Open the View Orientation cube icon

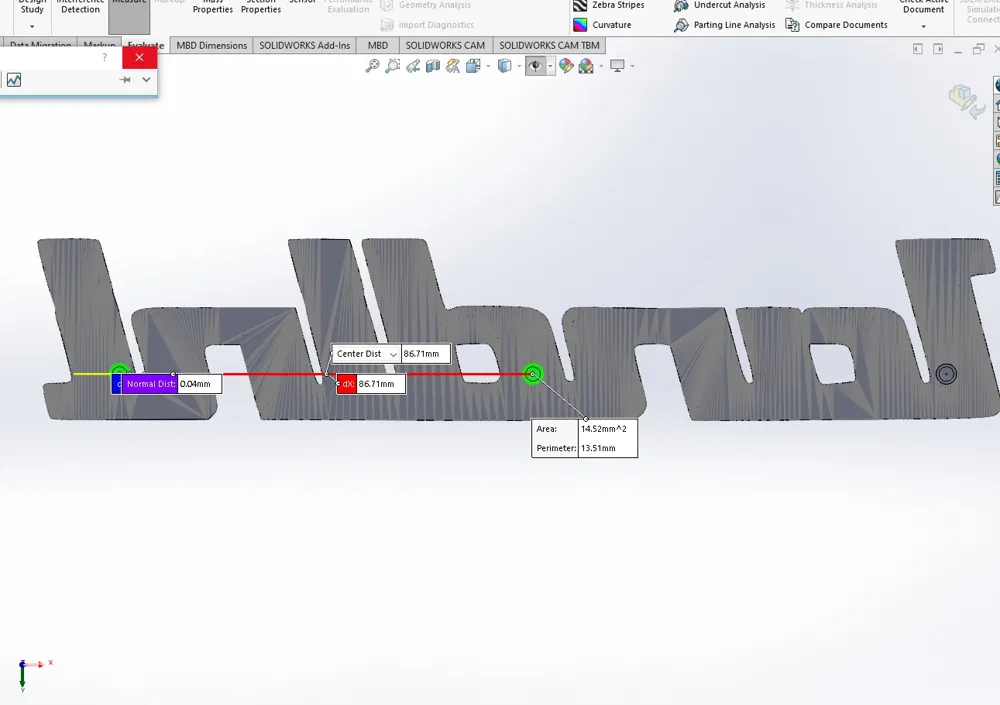[473, 66]
